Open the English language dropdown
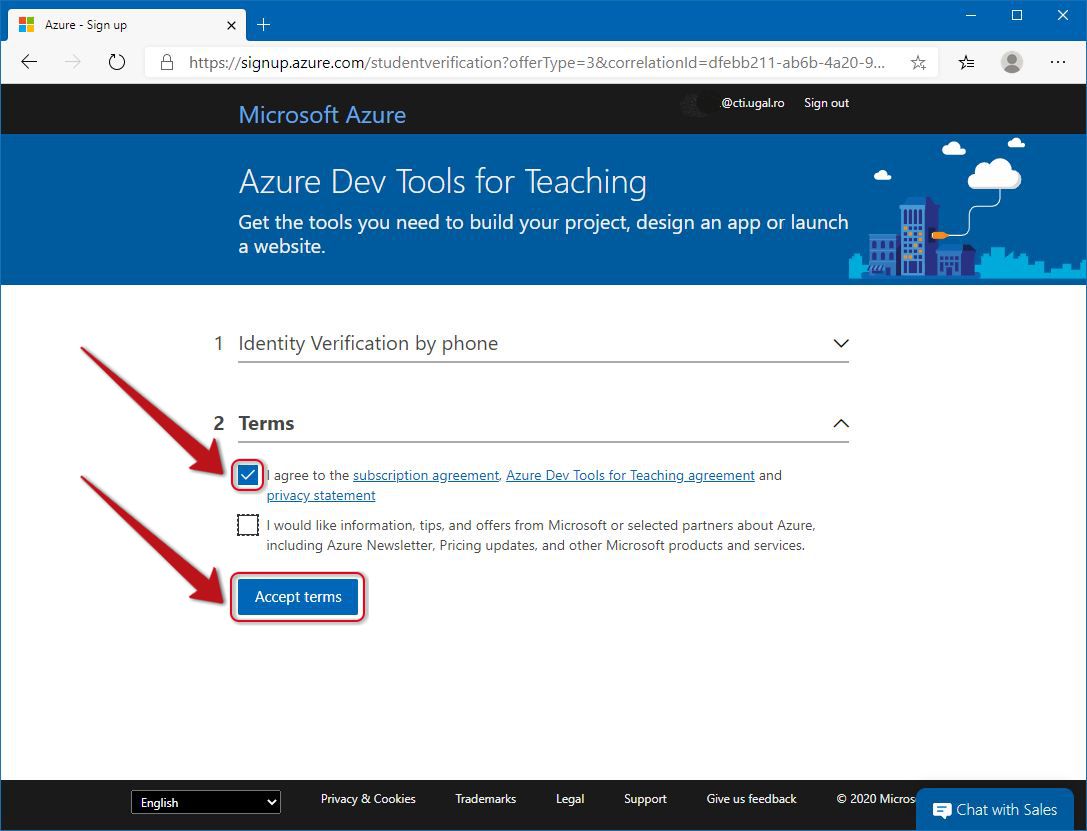This screenshot has width=1087, height=831. (206, 803)
